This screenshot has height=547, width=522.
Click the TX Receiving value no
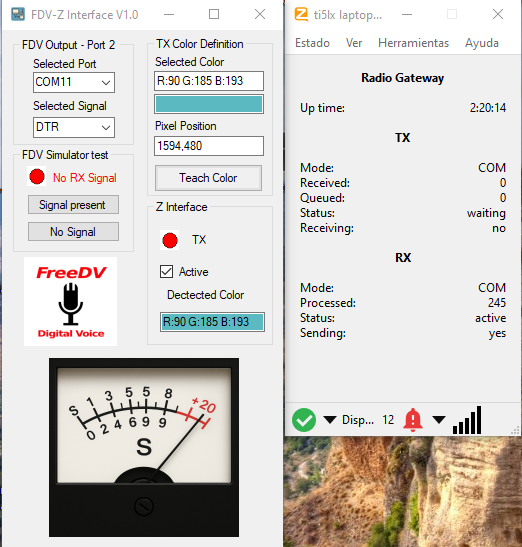(499, 228)
